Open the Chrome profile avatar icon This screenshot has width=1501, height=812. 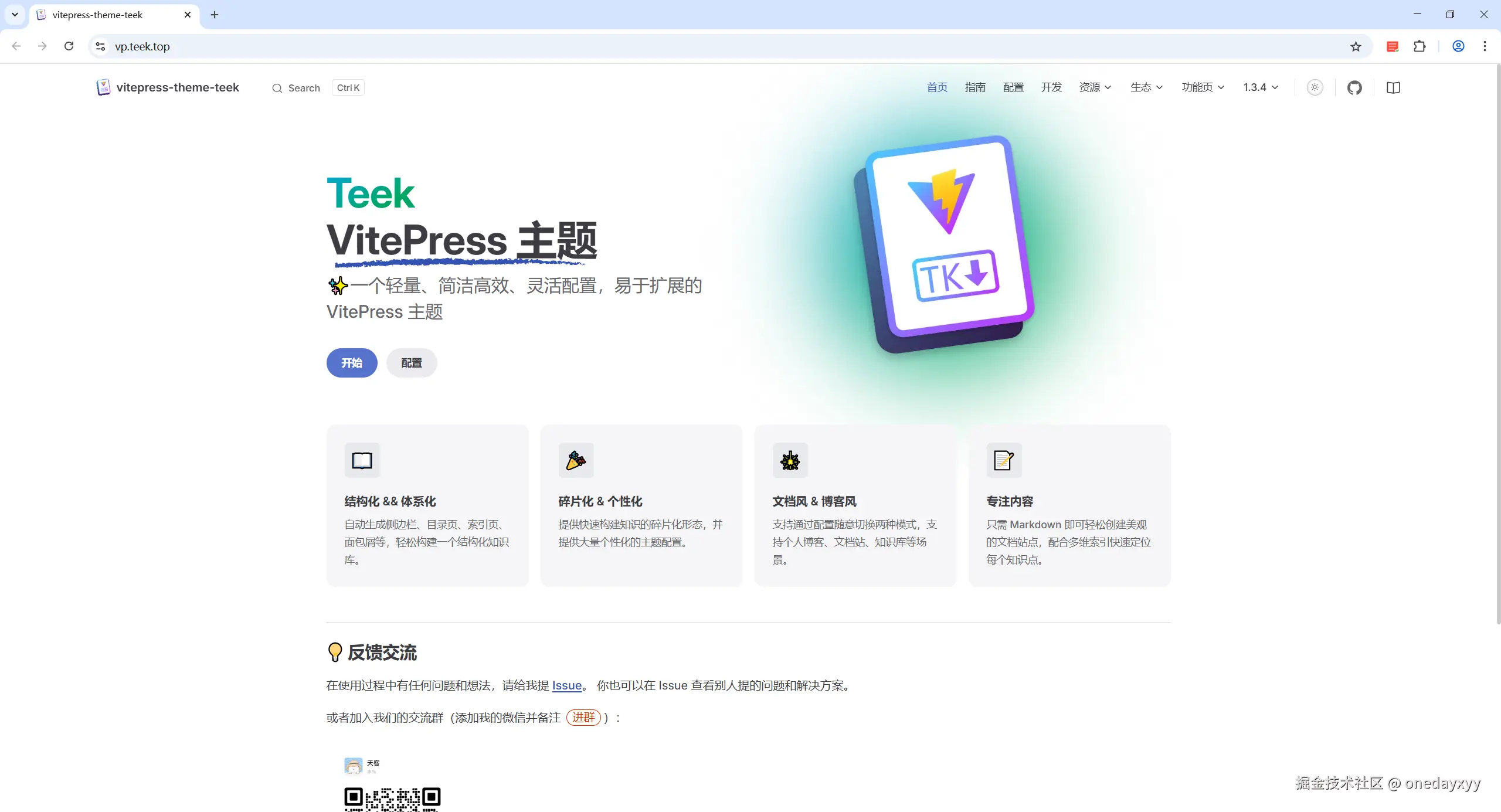tap(1458, 46)
